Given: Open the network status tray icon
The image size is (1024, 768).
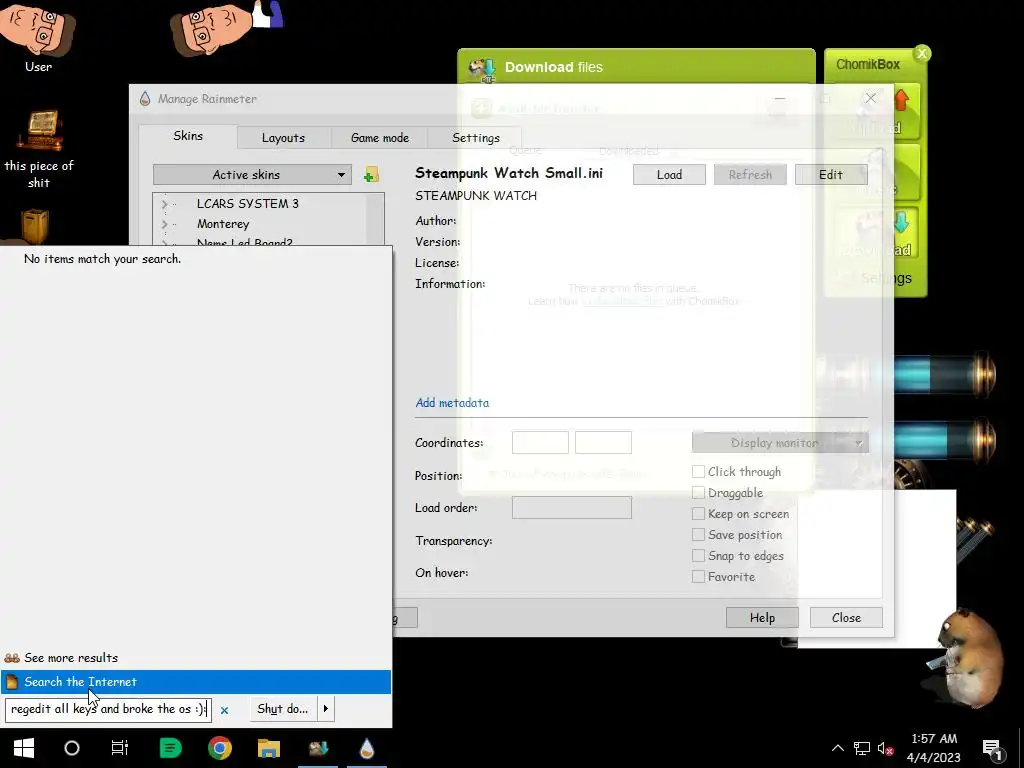Looking at the screenshot, I should 861,748.
